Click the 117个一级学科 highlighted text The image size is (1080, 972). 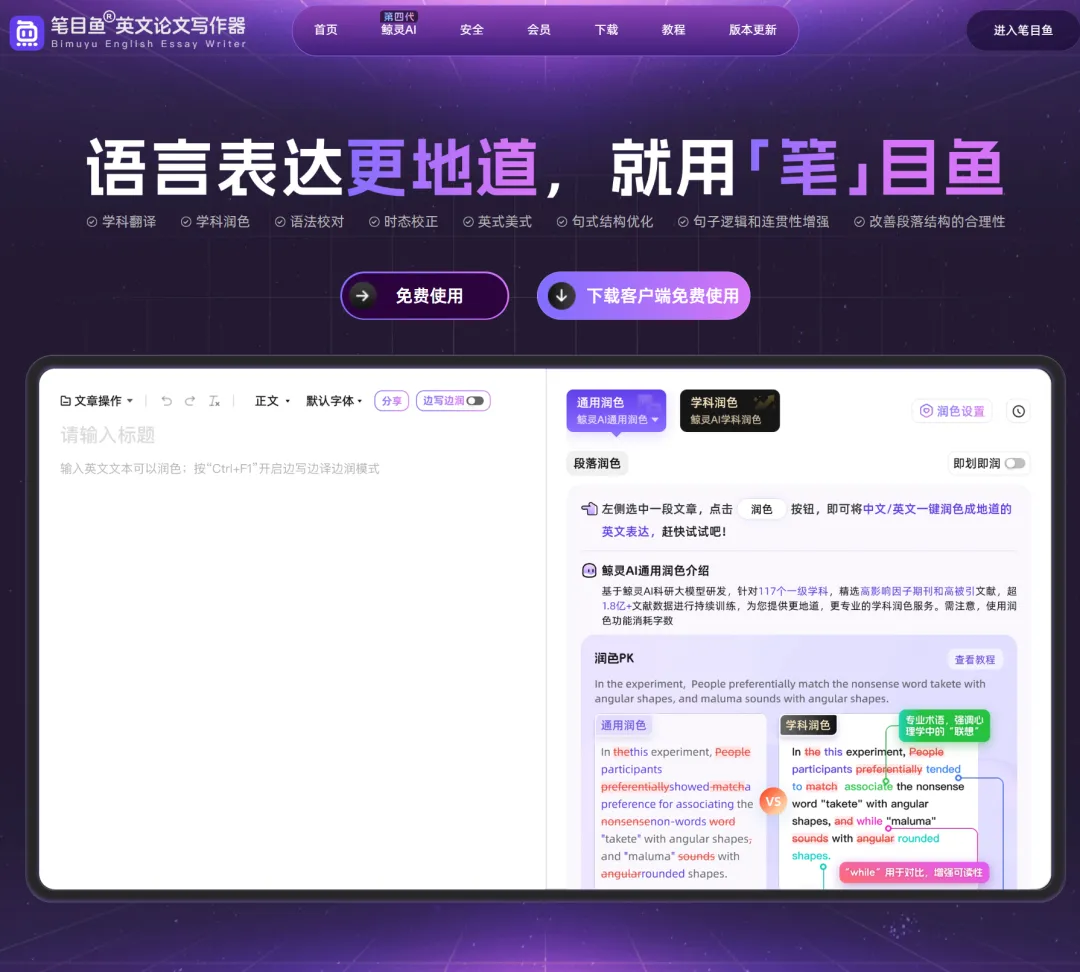[793, 591]
